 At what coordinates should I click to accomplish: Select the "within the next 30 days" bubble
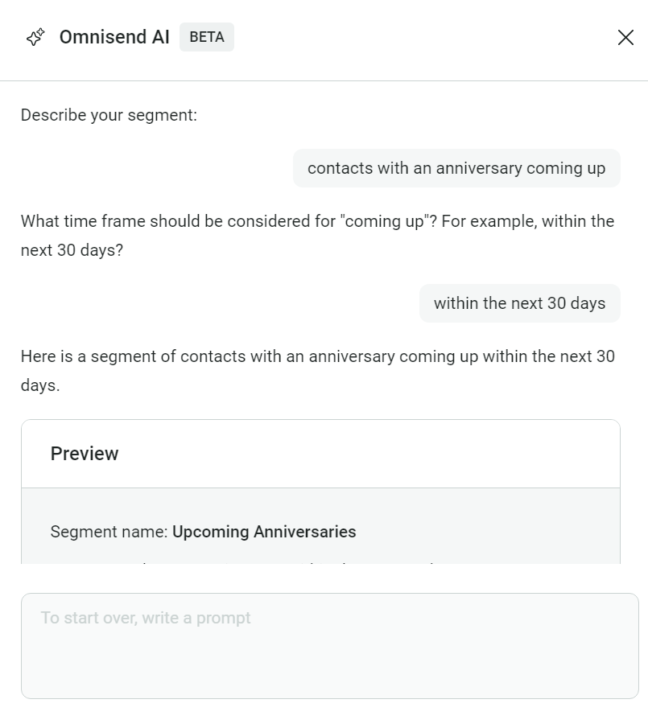pyautogui.click(x=519, y=303)
